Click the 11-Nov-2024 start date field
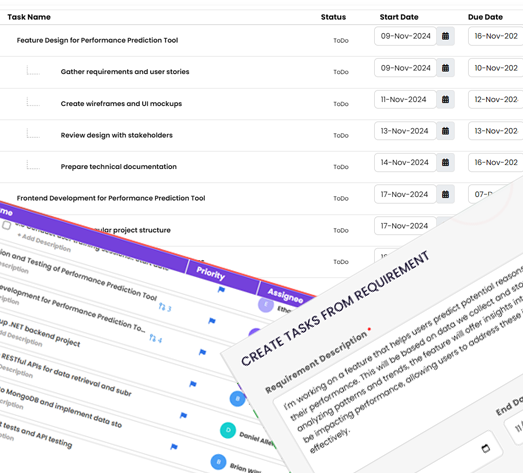This screenshot has width=523, height=473. pos(405,99)
